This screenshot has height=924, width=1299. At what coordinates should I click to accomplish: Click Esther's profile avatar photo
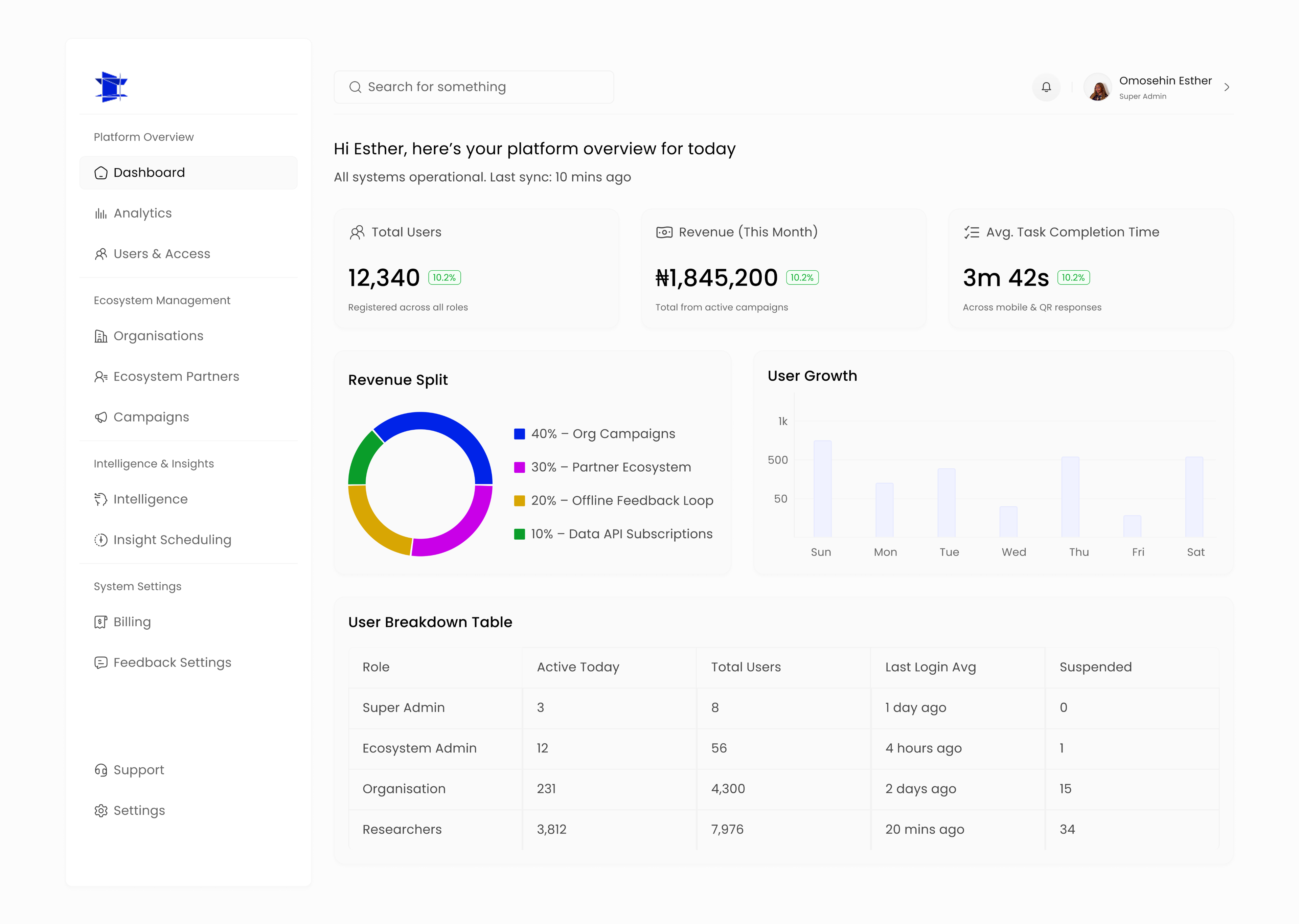coord(1098,88)
